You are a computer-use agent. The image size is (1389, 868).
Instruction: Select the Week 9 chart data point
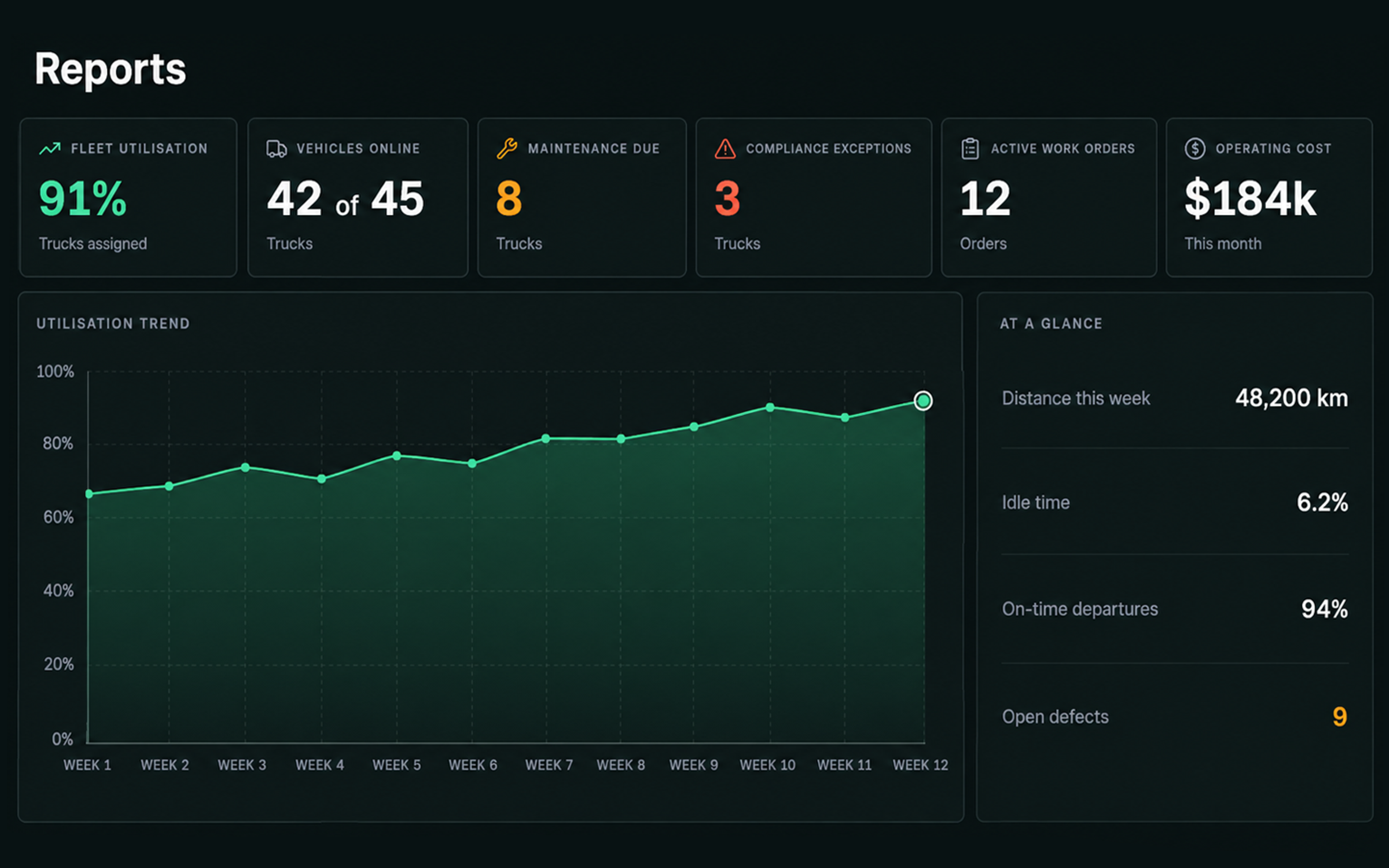694,426
